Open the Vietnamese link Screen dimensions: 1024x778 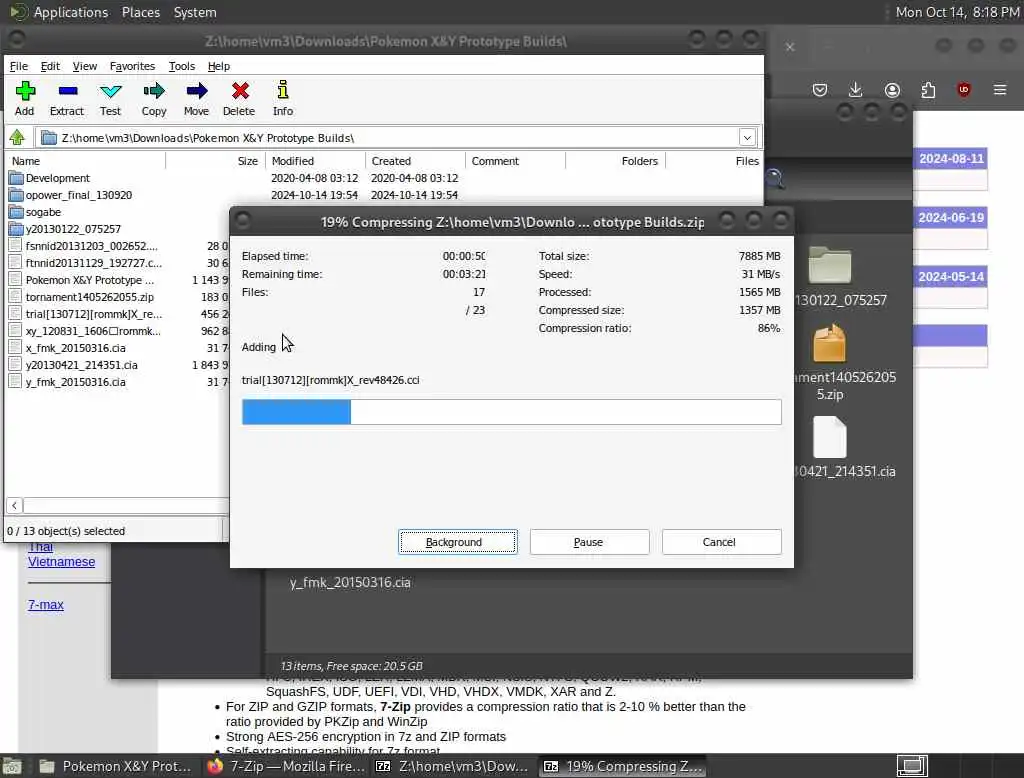61,562
